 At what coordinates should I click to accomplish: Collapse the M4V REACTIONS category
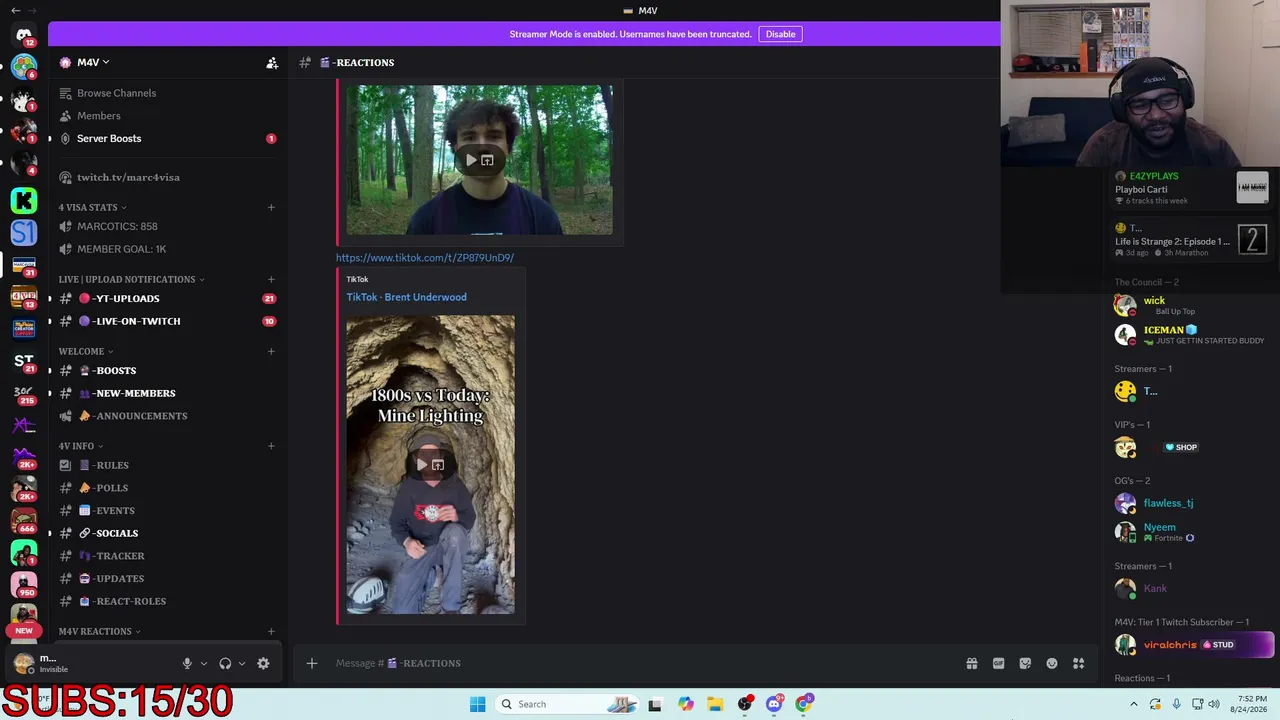99,631
